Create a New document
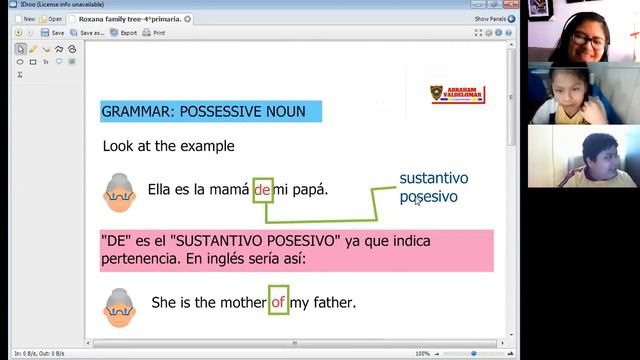 click(25, 19)
